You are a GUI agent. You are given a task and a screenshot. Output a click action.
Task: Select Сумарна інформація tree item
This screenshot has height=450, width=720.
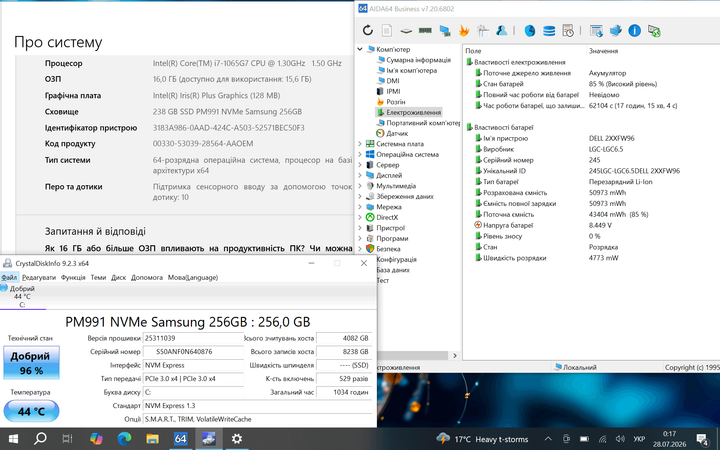tap(418, 60)
